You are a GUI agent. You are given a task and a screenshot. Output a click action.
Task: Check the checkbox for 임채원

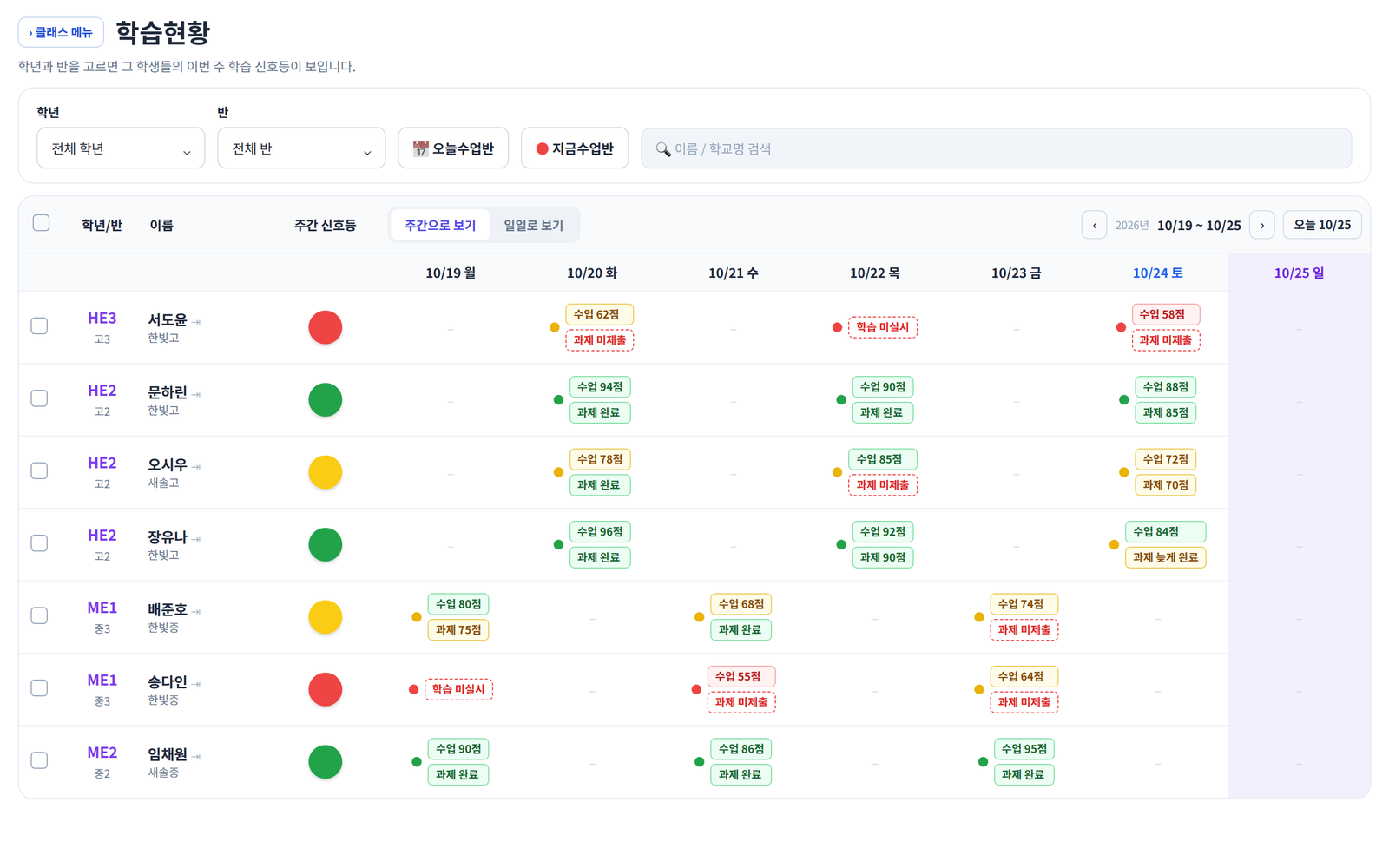(39, 760)
